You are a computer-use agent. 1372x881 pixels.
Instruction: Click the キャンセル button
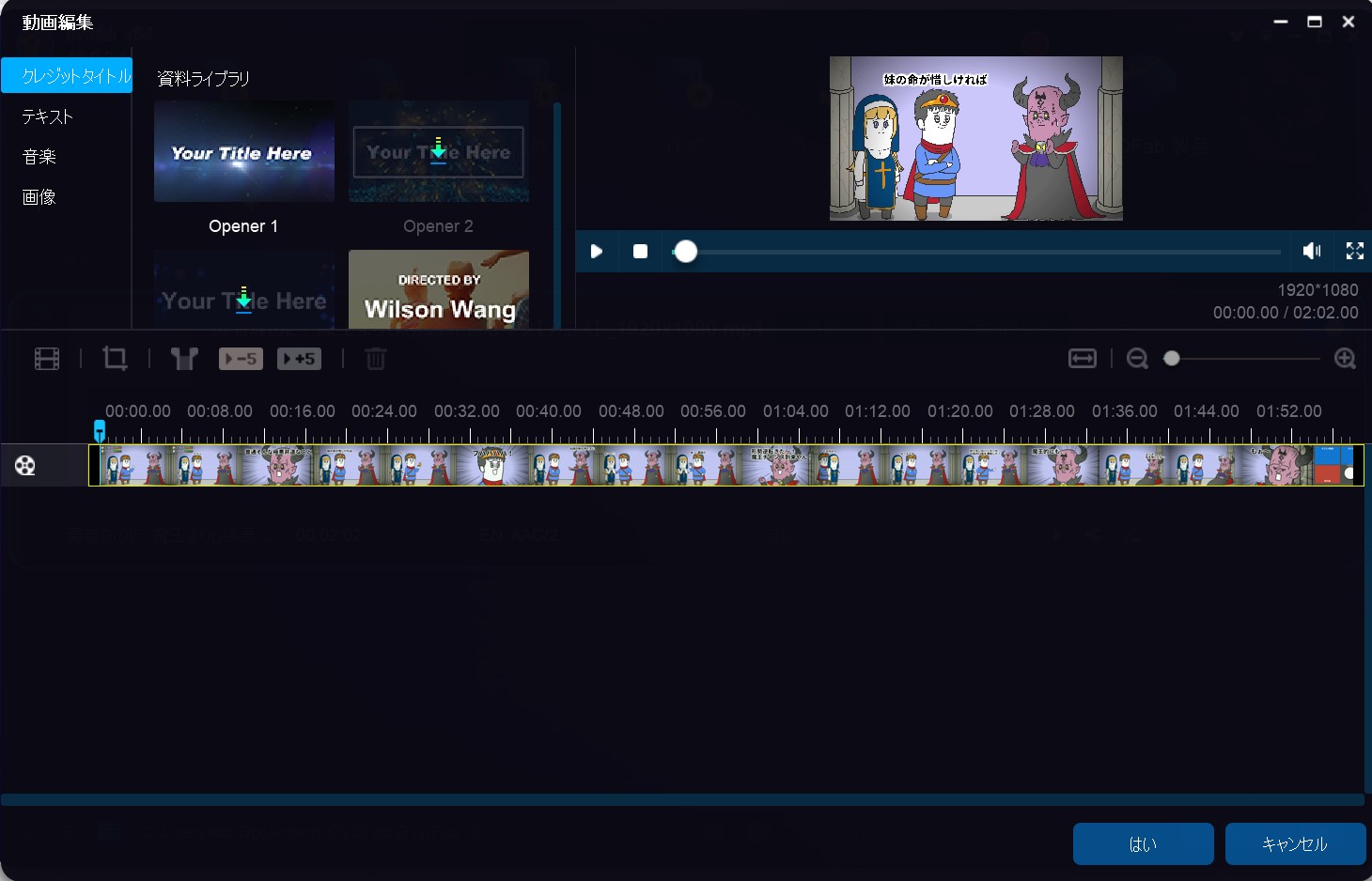(x=1295, y=843)
